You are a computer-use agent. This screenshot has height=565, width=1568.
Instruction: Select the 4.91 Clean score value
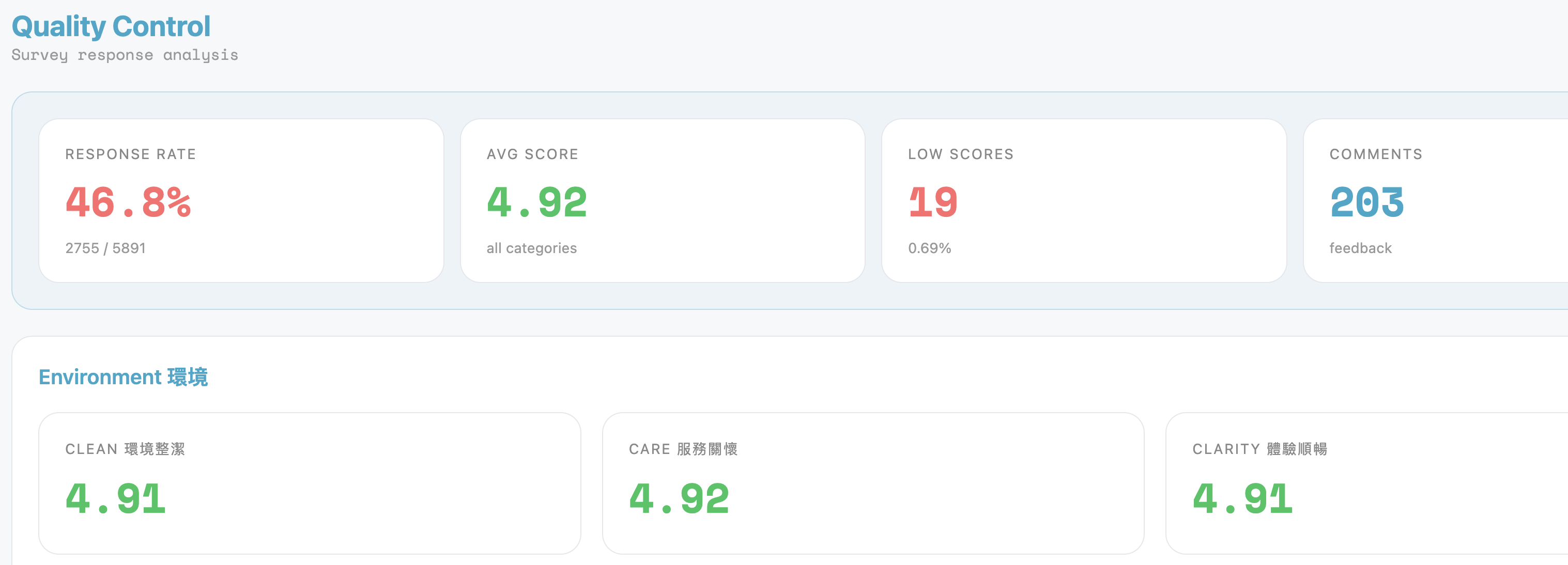coord(116,499)
